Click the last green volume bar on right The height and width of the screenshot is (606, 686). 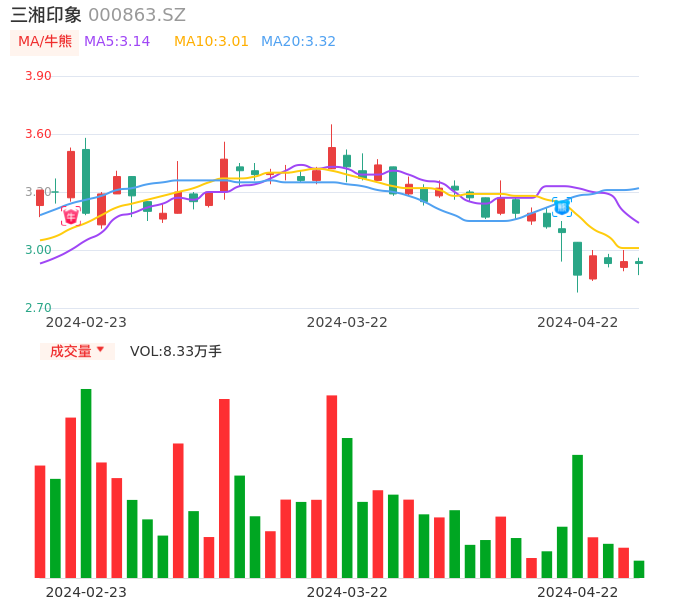(639, 569)
